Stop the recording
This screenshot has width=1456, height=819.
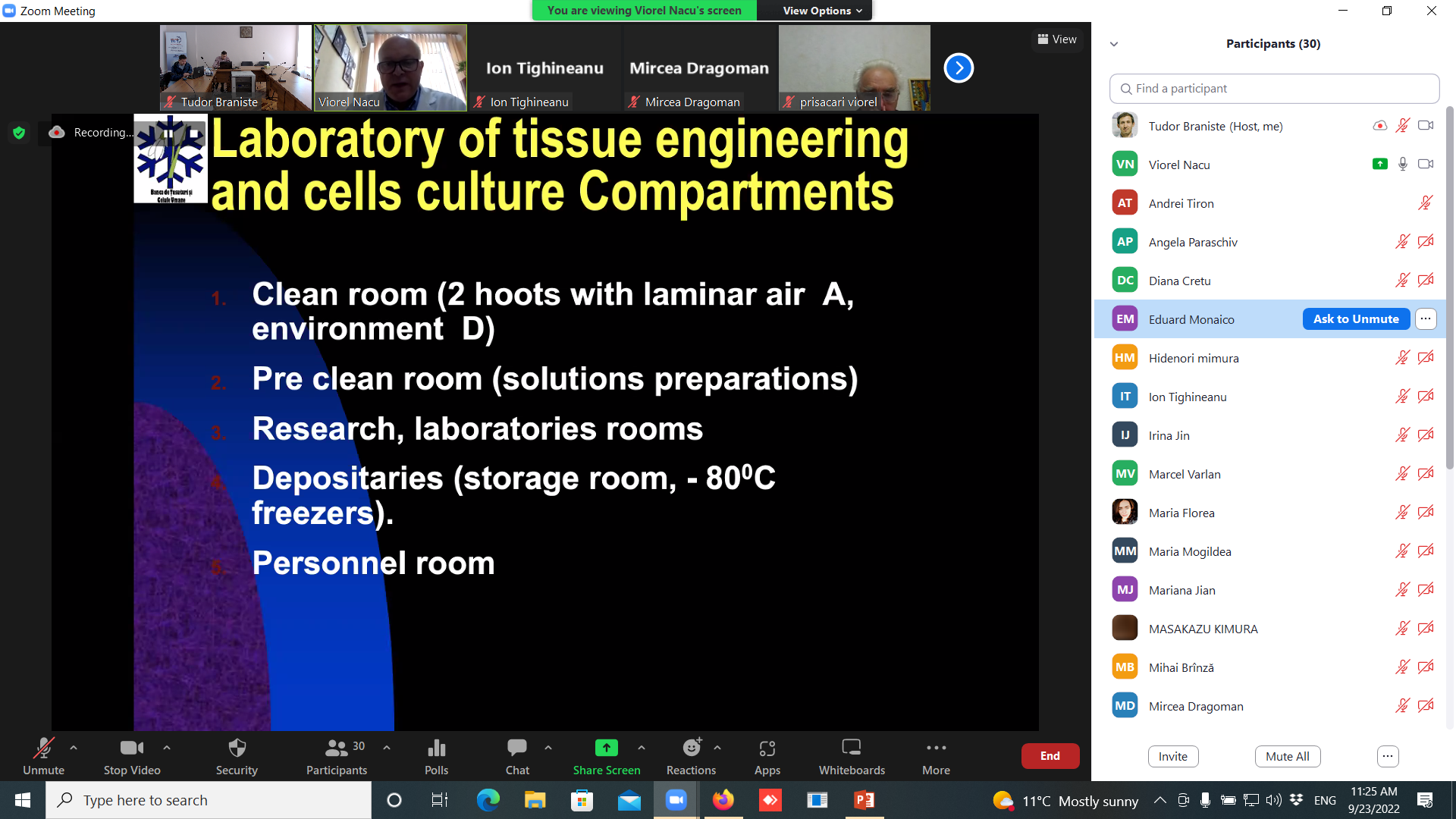tap(194, 133)
